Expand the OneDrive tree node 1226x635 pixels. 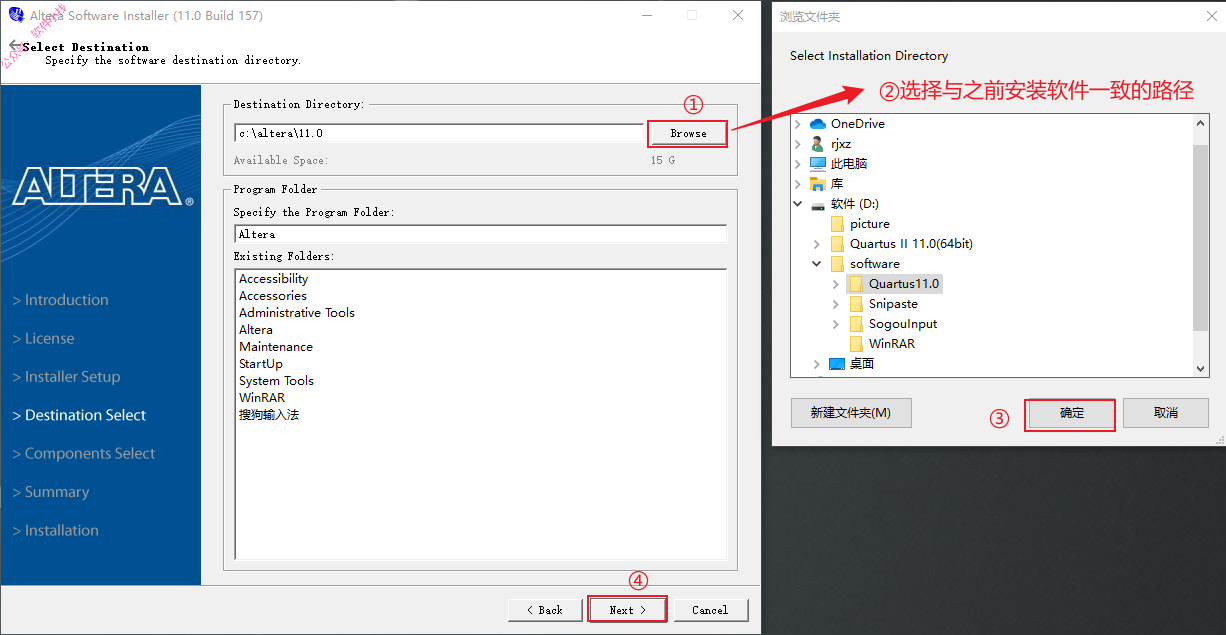tap(798, 124)
